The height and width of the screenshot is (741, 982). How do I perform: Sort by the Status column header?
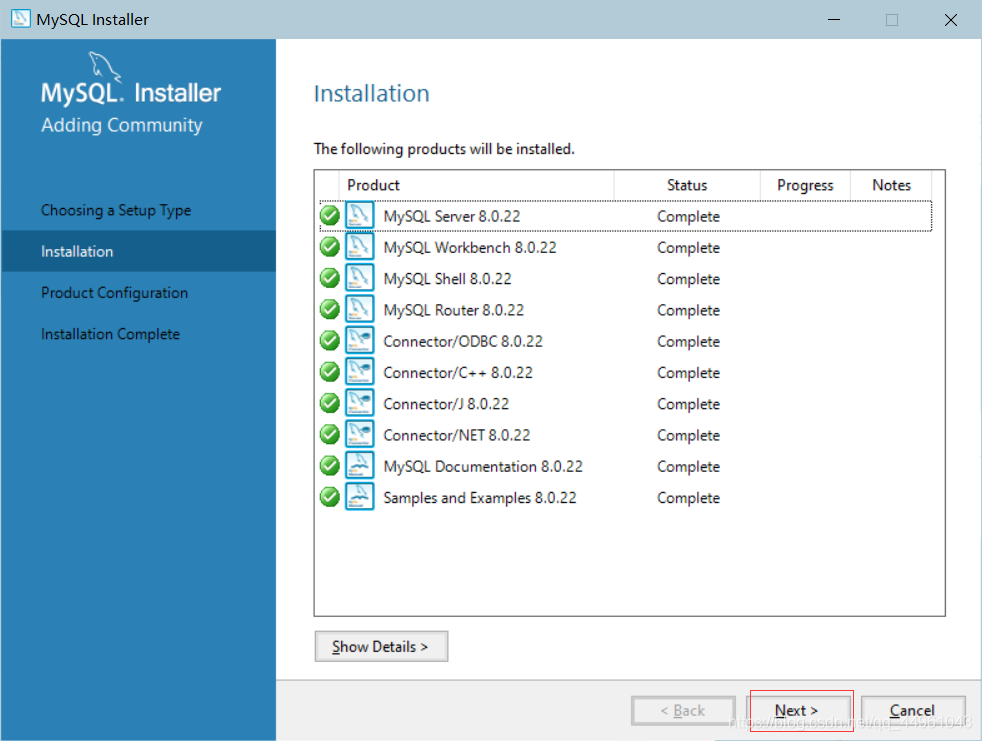point(687,185)
